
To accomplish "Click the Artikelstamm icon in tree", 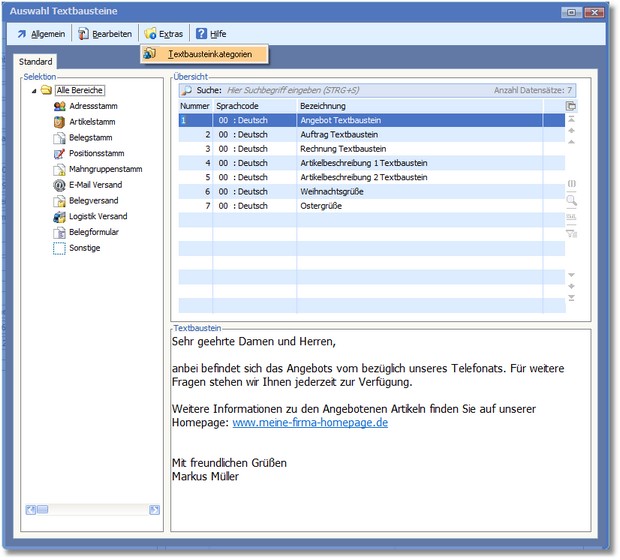I will click(x=59, y=122).
